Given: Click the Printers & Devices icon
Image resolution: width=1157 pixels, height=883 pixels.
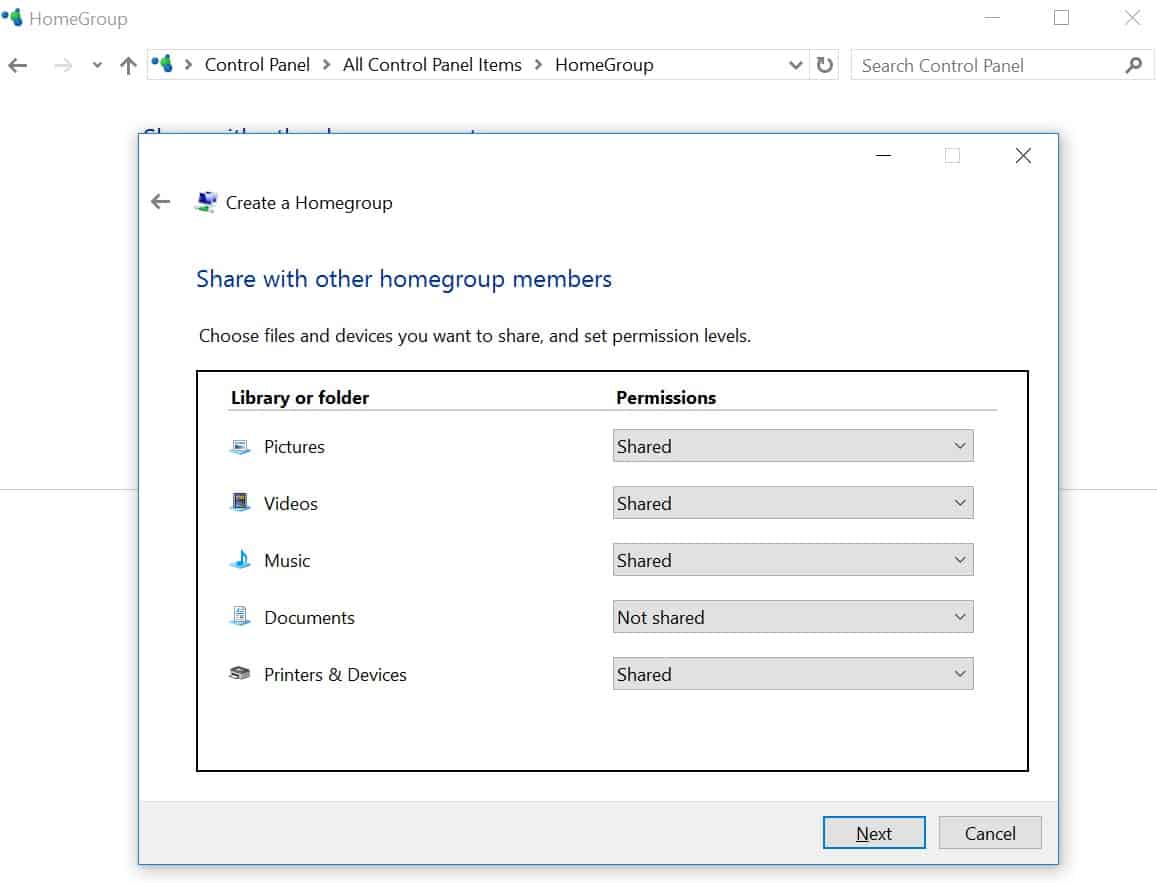Looking at the screenshot, I should tap(240, 673).
